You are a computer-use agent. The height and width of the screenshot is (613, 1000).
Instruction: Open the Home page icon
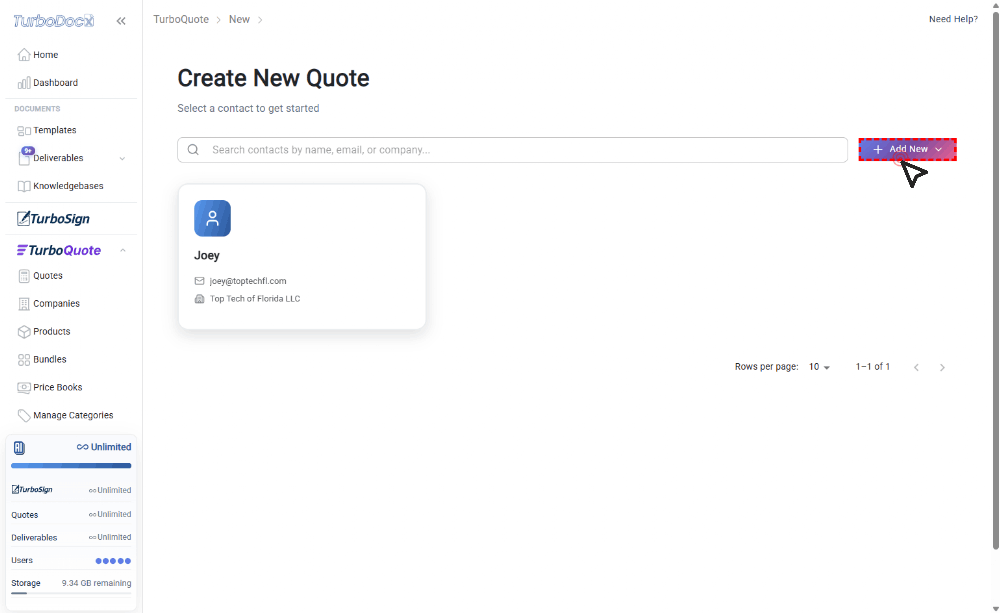[x=24, y=55]
